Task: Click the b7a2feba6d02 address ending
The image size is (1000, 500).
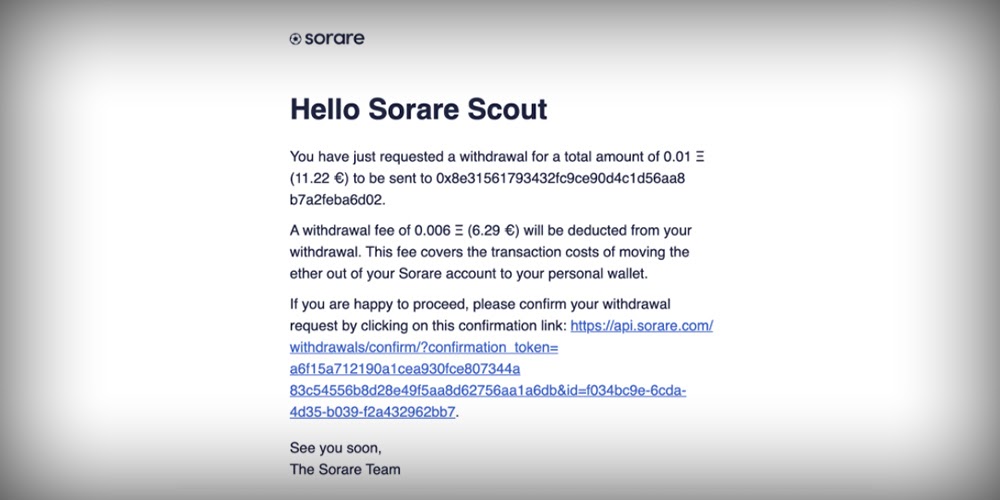Action: (337, 200)
